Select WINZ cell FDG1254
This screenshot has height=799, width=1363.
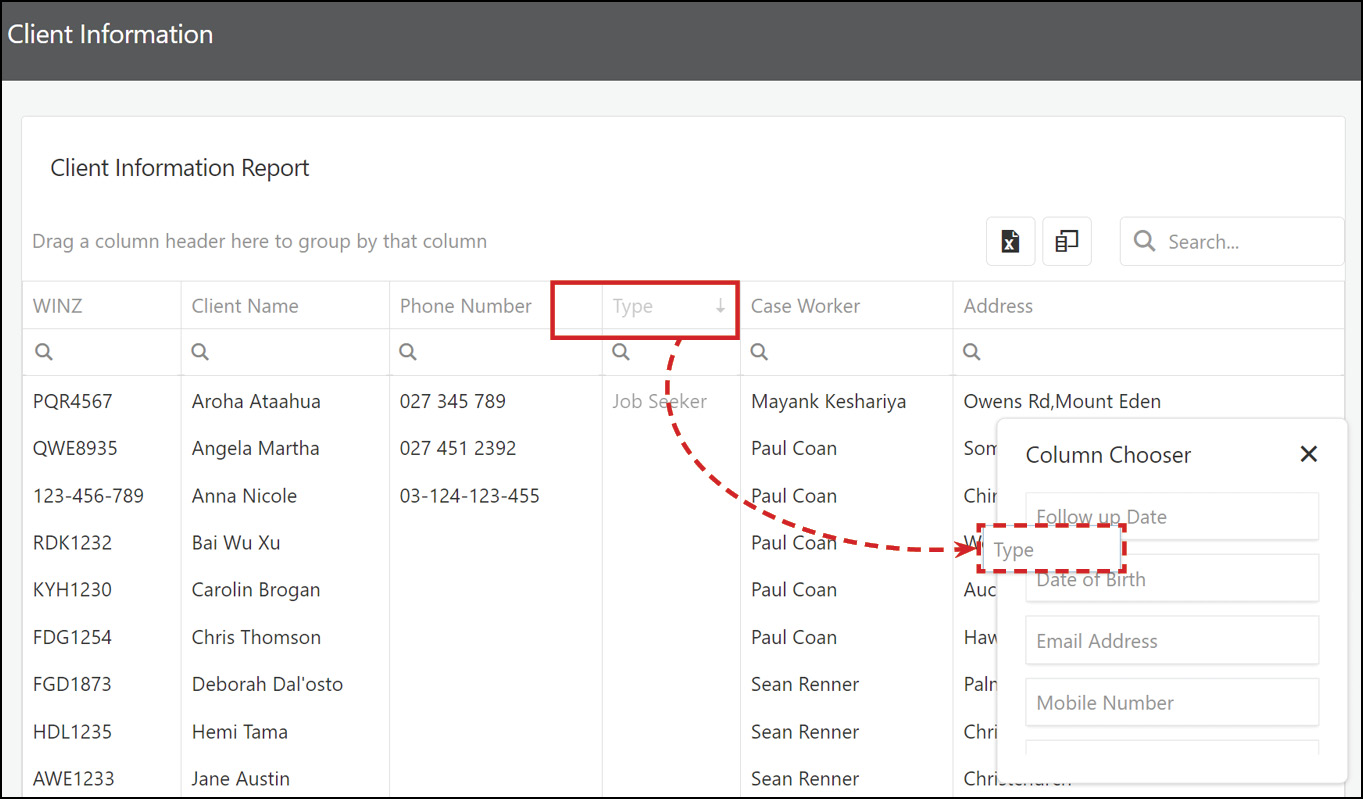pyautogui.click(x=72, y=637)
